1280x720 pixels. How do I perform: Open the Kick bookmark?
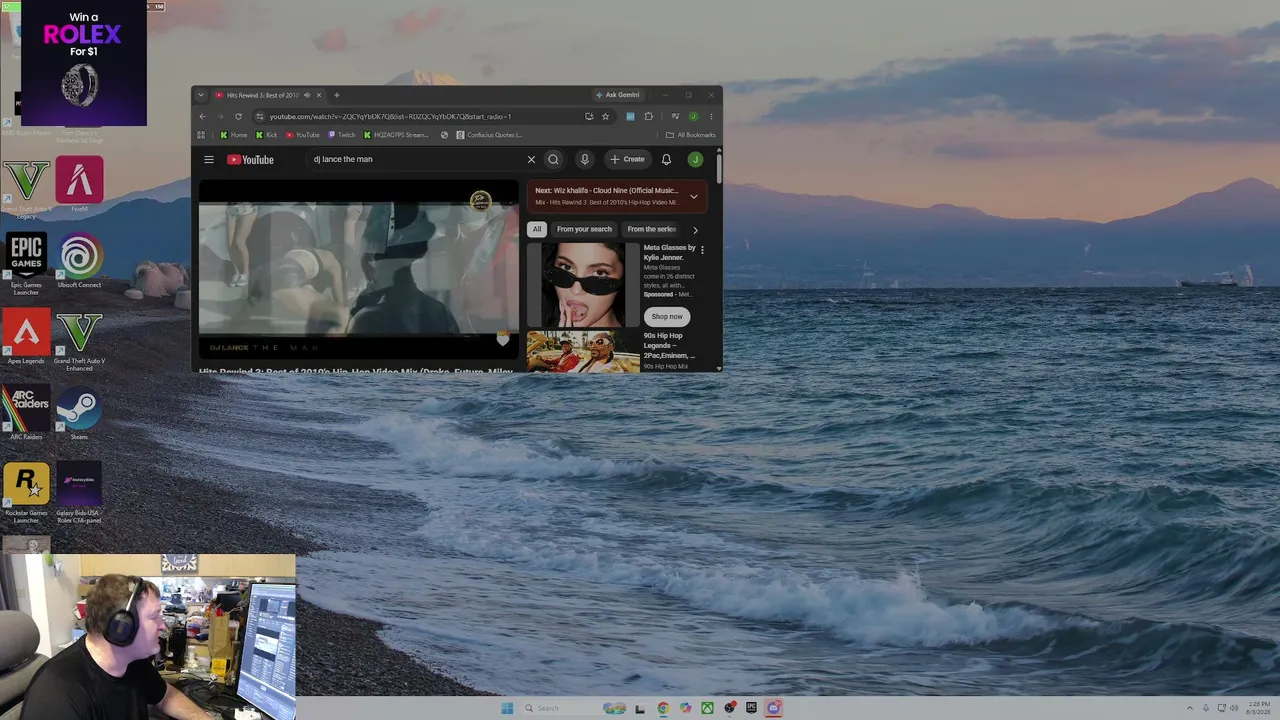tap(267, 135)
